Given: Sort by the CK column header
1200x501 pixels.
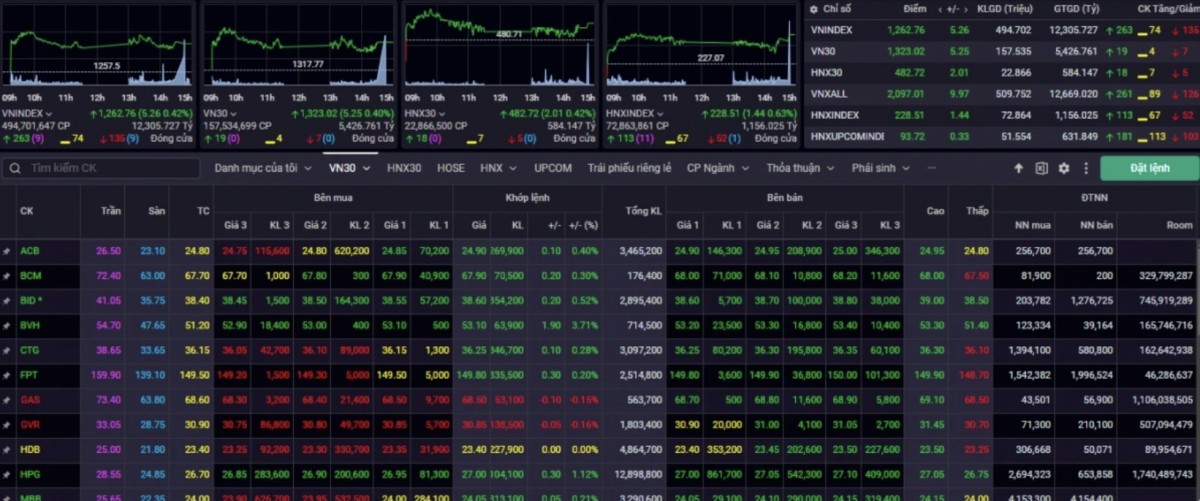Looking at the screenshot, I should tap(26, 211).
